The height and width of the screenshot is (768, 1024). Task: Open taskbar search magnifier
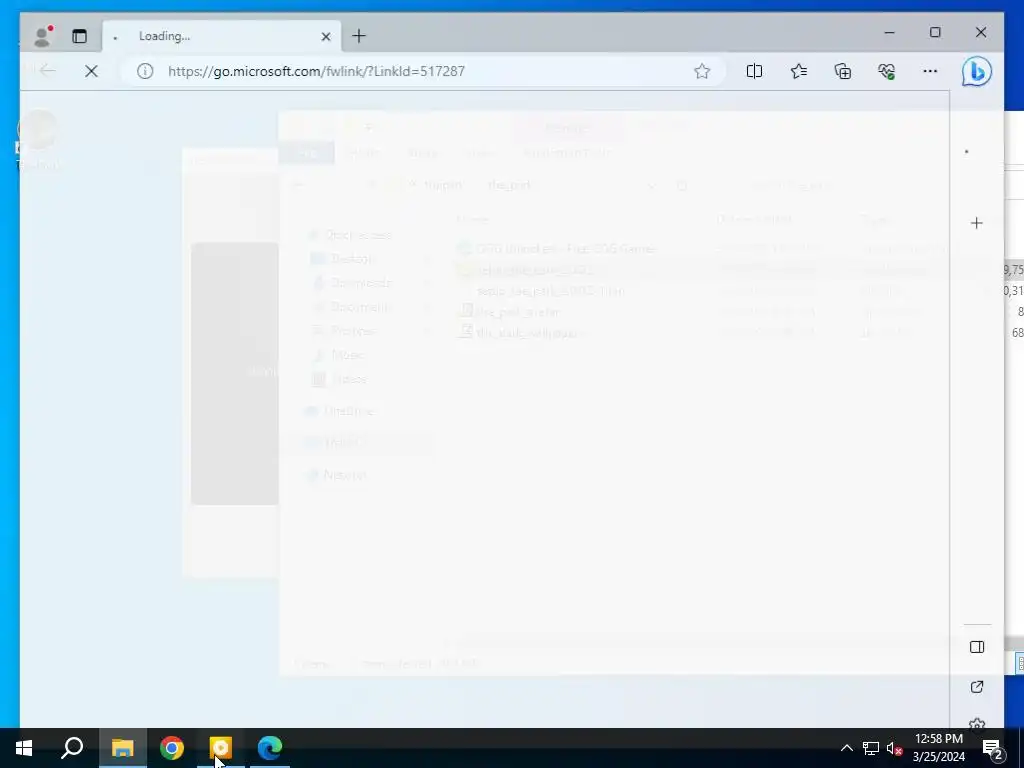[x=72, y=748]
